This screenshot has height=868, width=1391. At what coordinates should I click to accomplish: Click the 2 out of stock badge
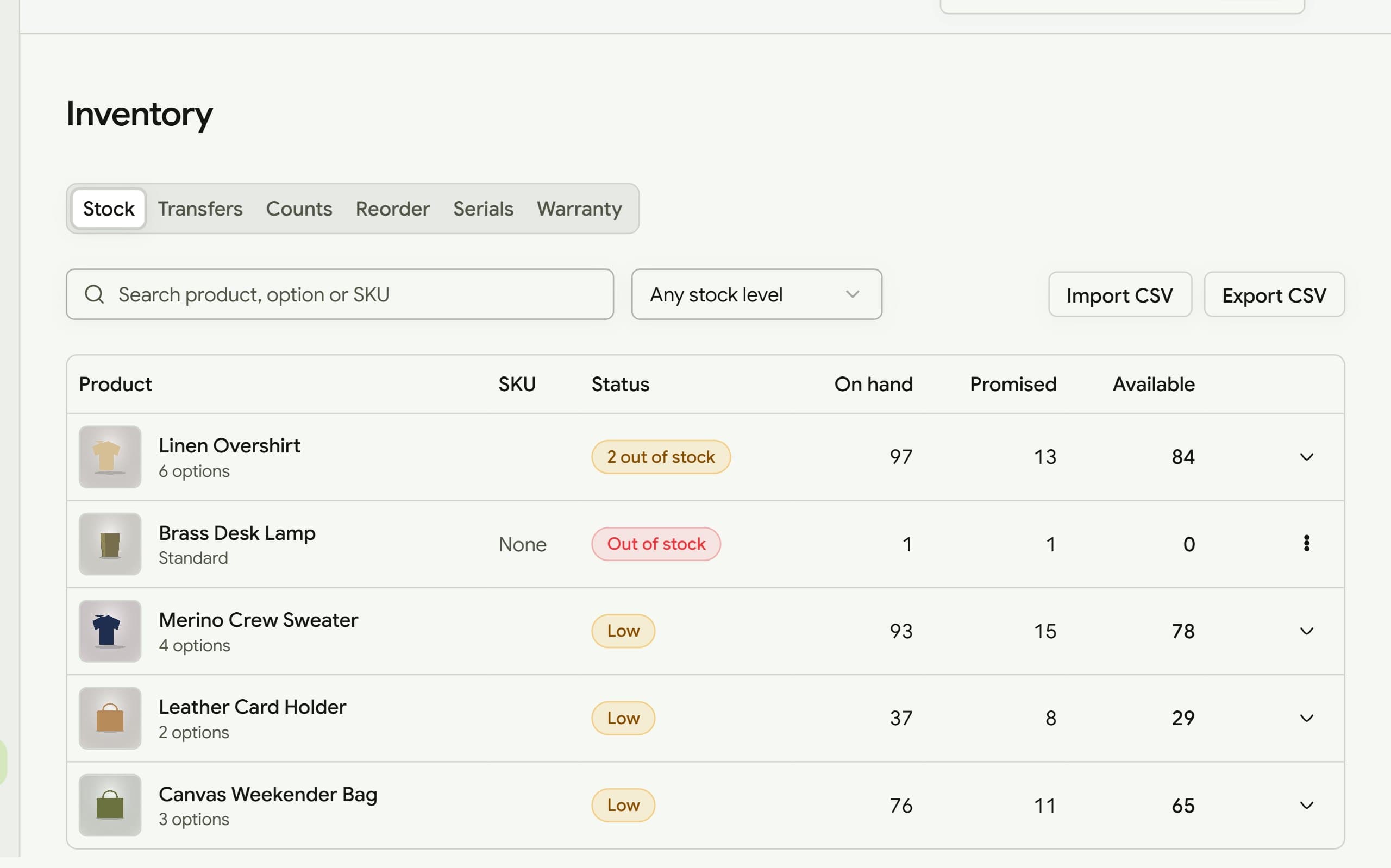point(661,457)
